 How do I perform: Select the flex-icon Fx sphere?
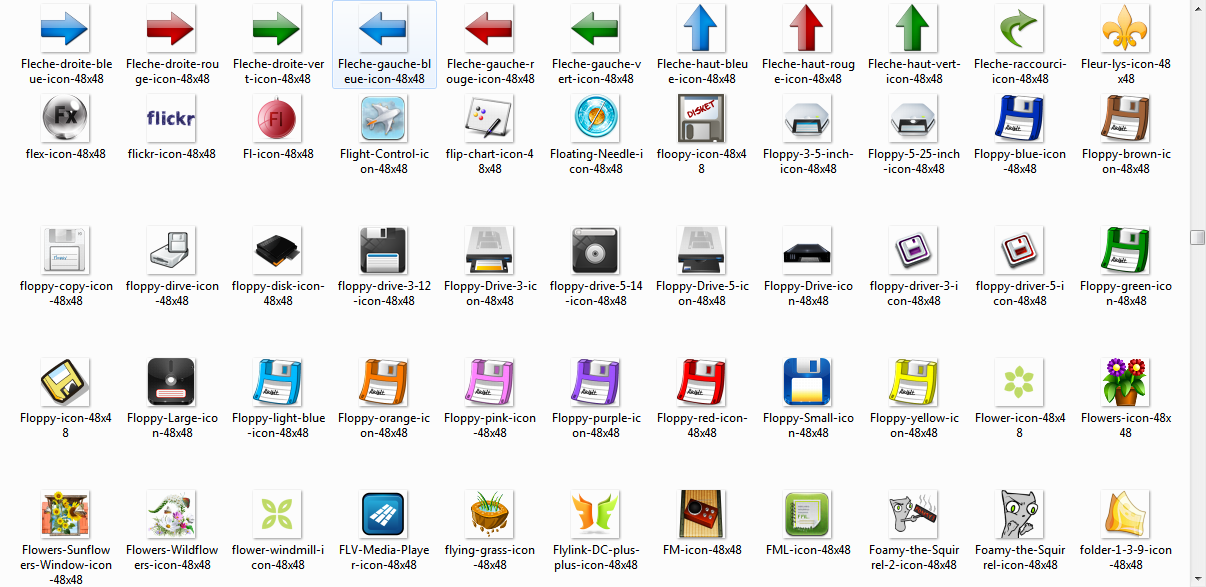pyautogui.click(x=66, y=118)
